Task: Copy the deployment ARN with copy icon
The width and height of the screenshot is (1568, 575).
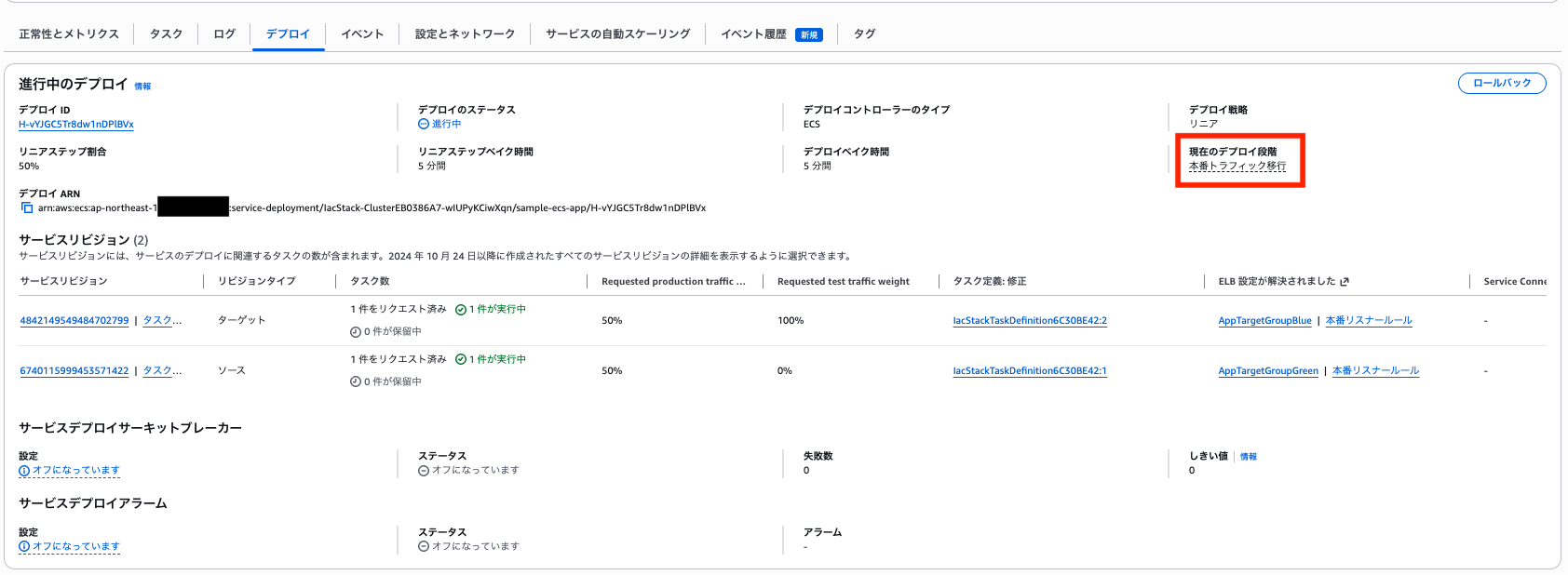Action: [x=27, y=207]
